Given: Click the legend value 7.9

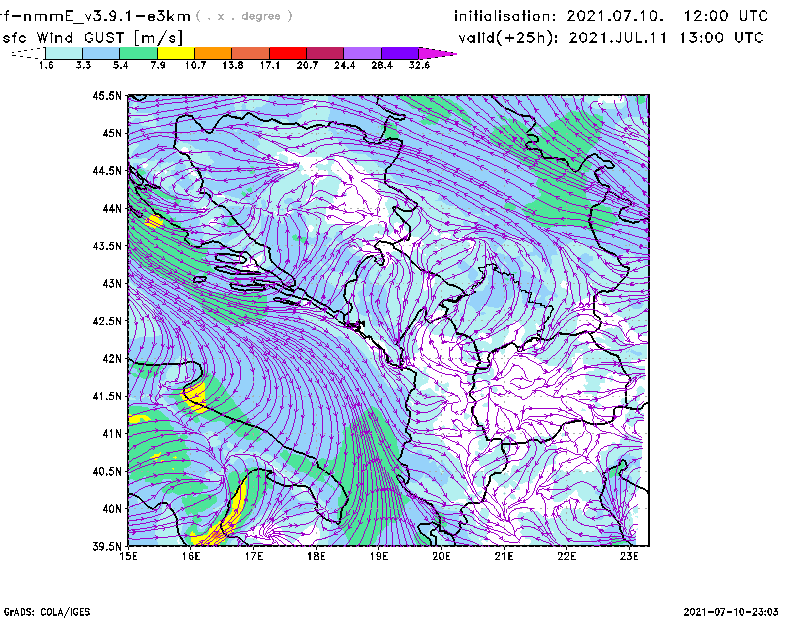Looking at the screenshot, I should 158,65.
